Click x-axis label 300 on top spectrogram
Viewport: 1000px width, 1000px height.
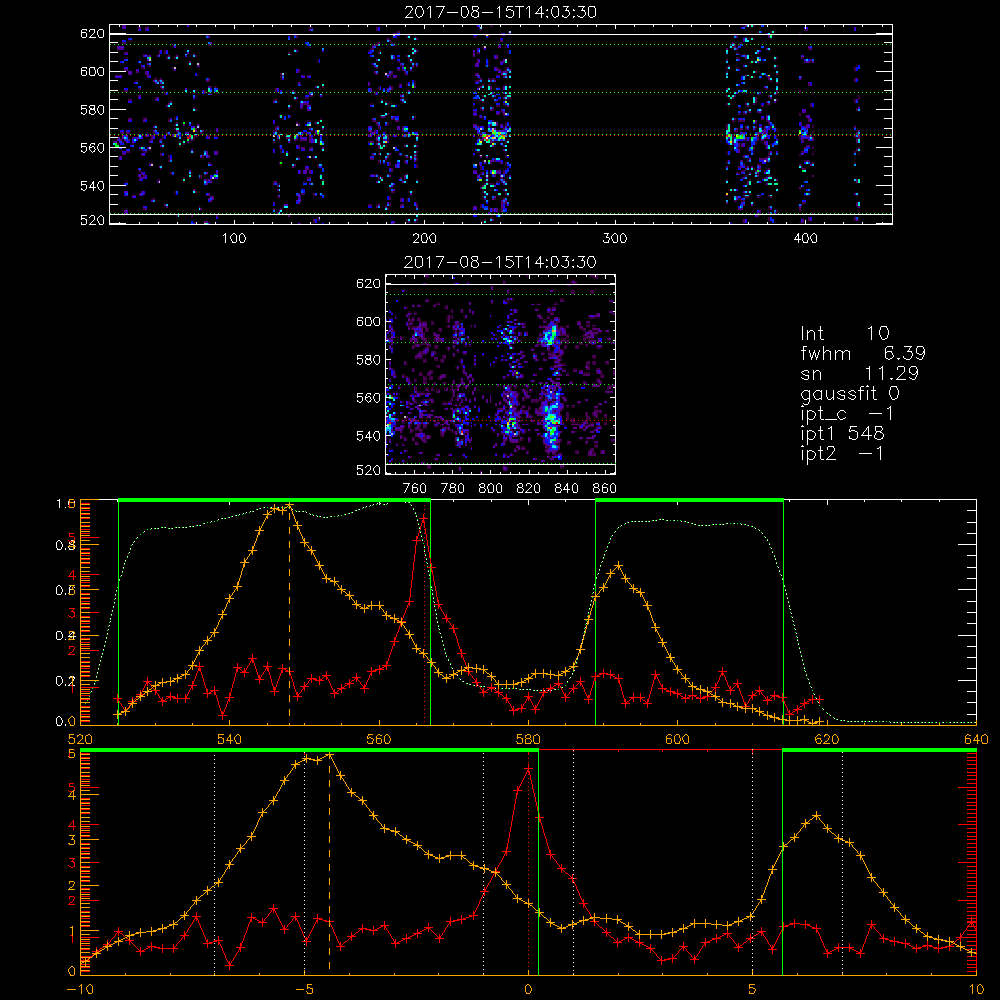tap(615, 239)
